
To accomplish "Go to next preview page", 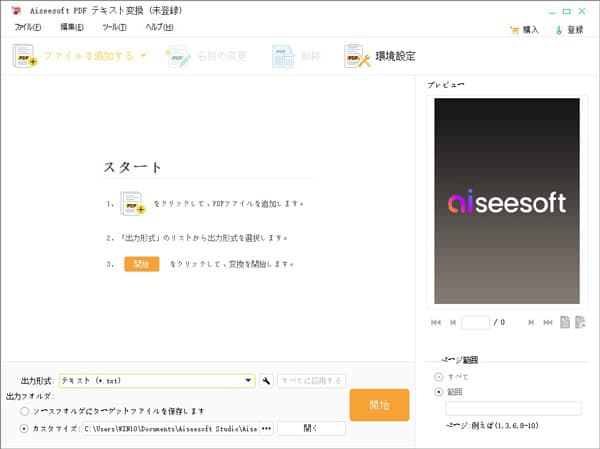I will point(531,323).
